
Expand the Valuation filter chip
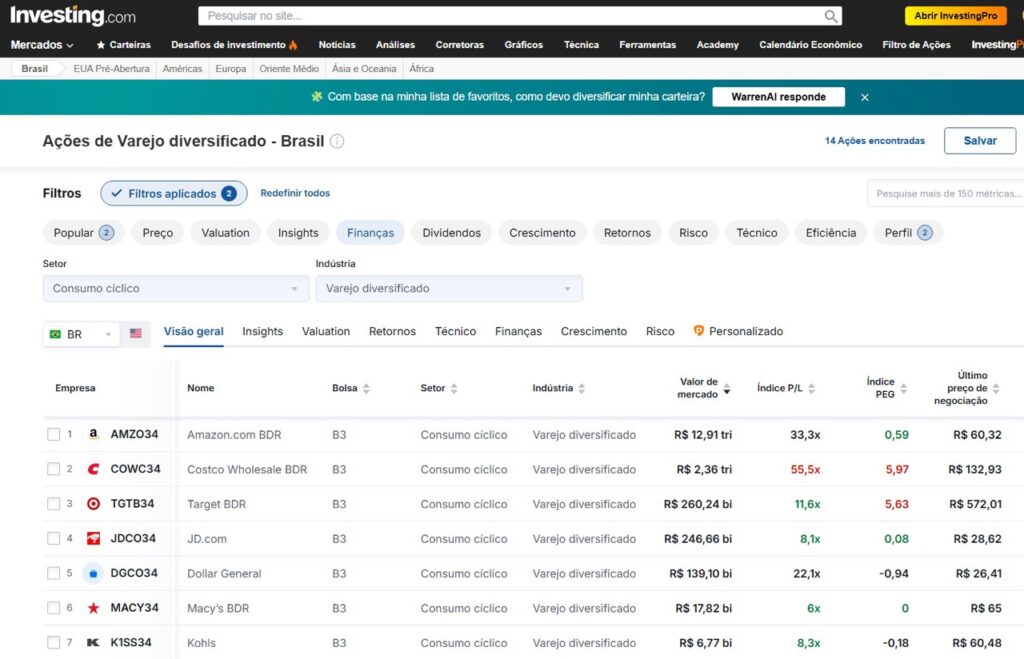[225, 233]
